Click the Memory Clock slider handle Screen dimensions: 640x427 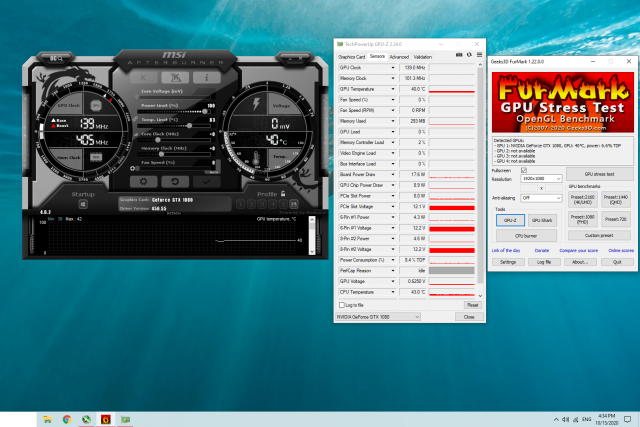coord(162,154)
